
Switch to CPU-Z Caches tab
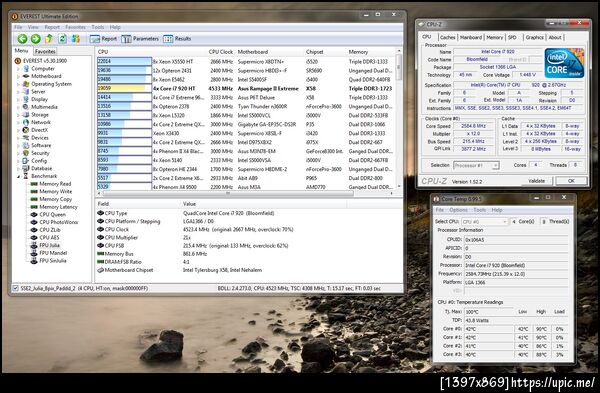pos(447,37)
